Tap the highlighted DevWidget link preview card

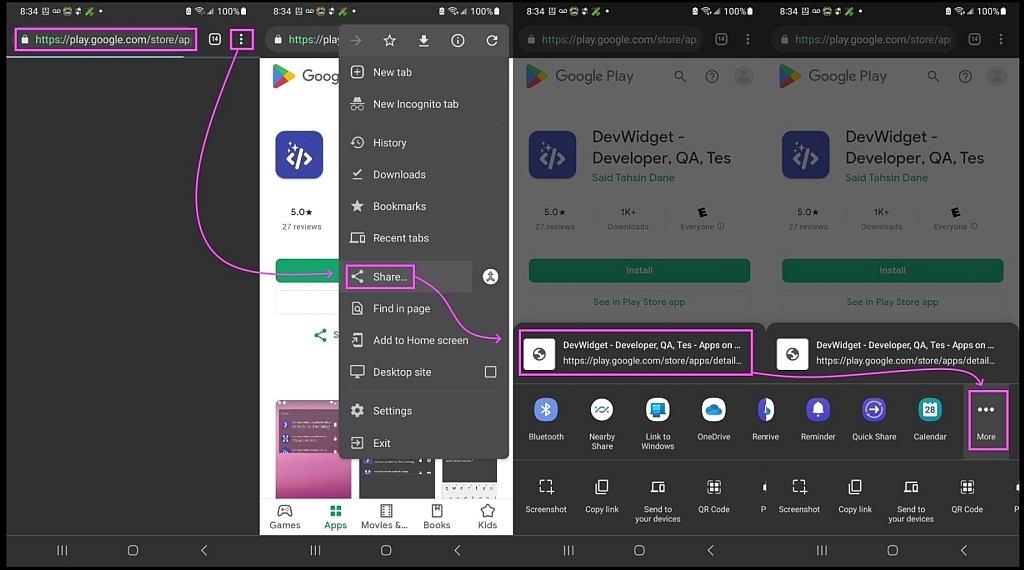tap(636, 353)
